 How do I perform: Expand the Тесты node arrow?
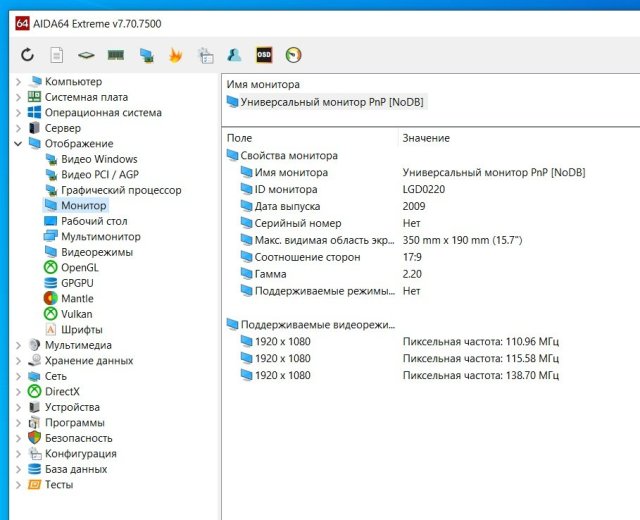18,485
